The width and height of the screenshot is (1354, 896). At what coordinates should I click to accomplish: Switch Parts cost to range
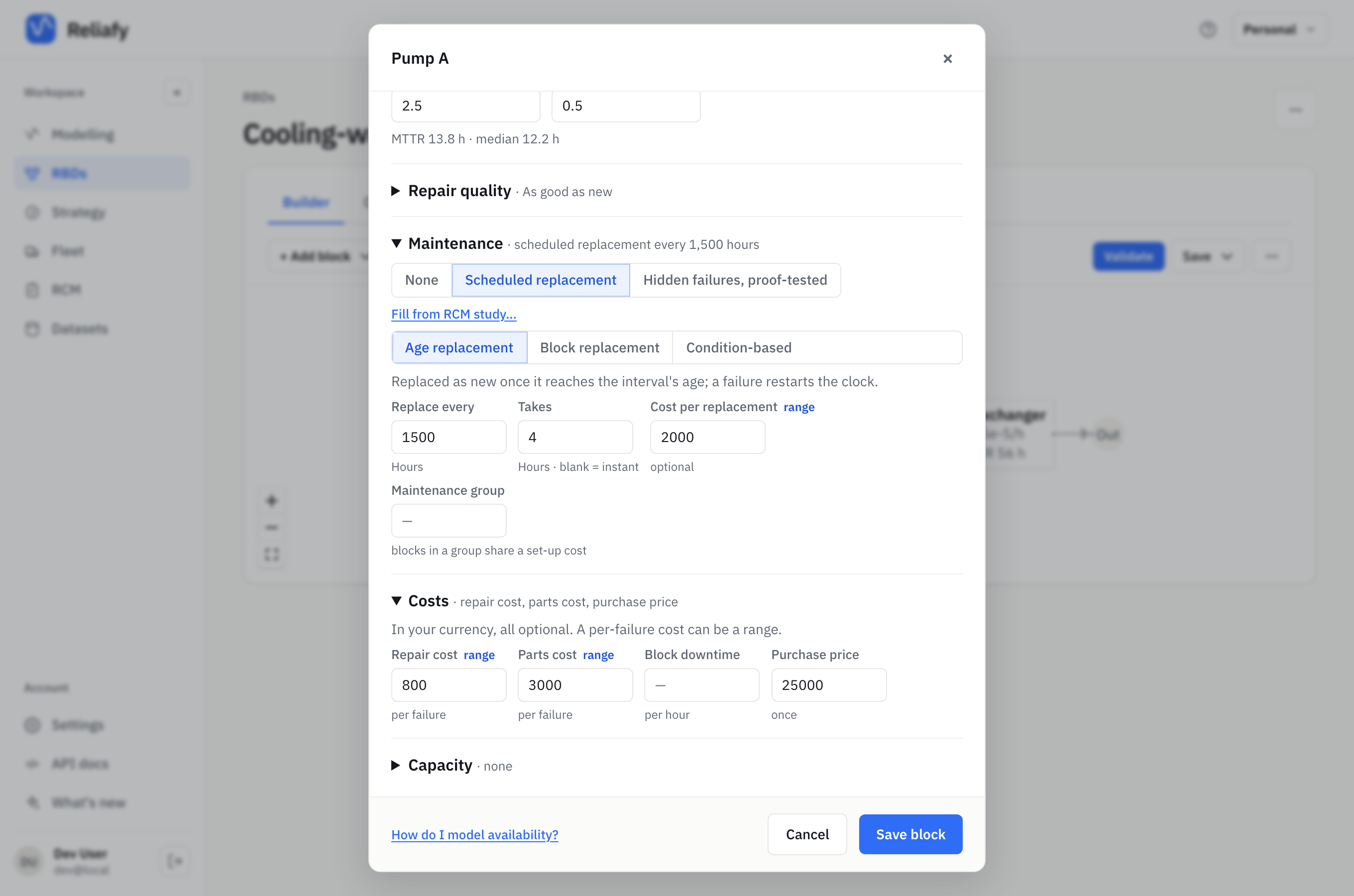598,655
